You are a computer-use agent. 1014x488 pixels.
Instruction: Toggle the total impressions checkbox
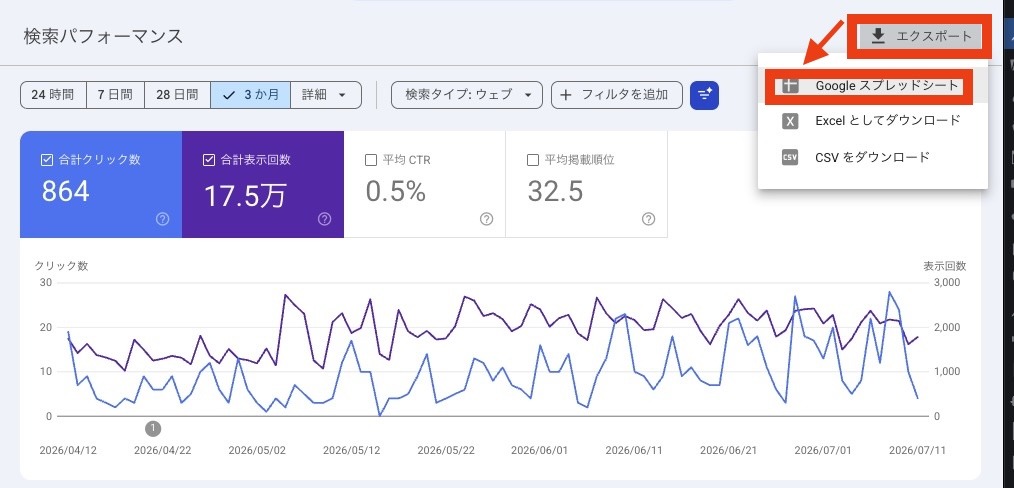208,160
